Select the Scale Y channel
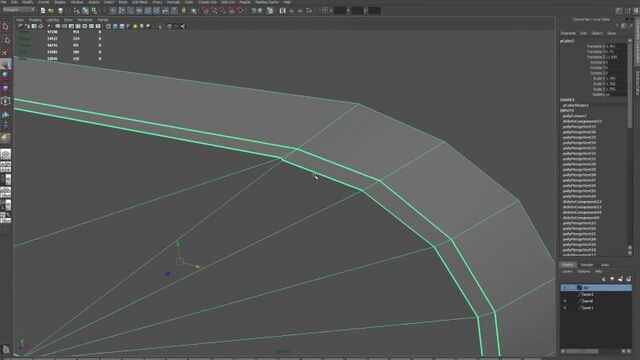 point(600,84)
